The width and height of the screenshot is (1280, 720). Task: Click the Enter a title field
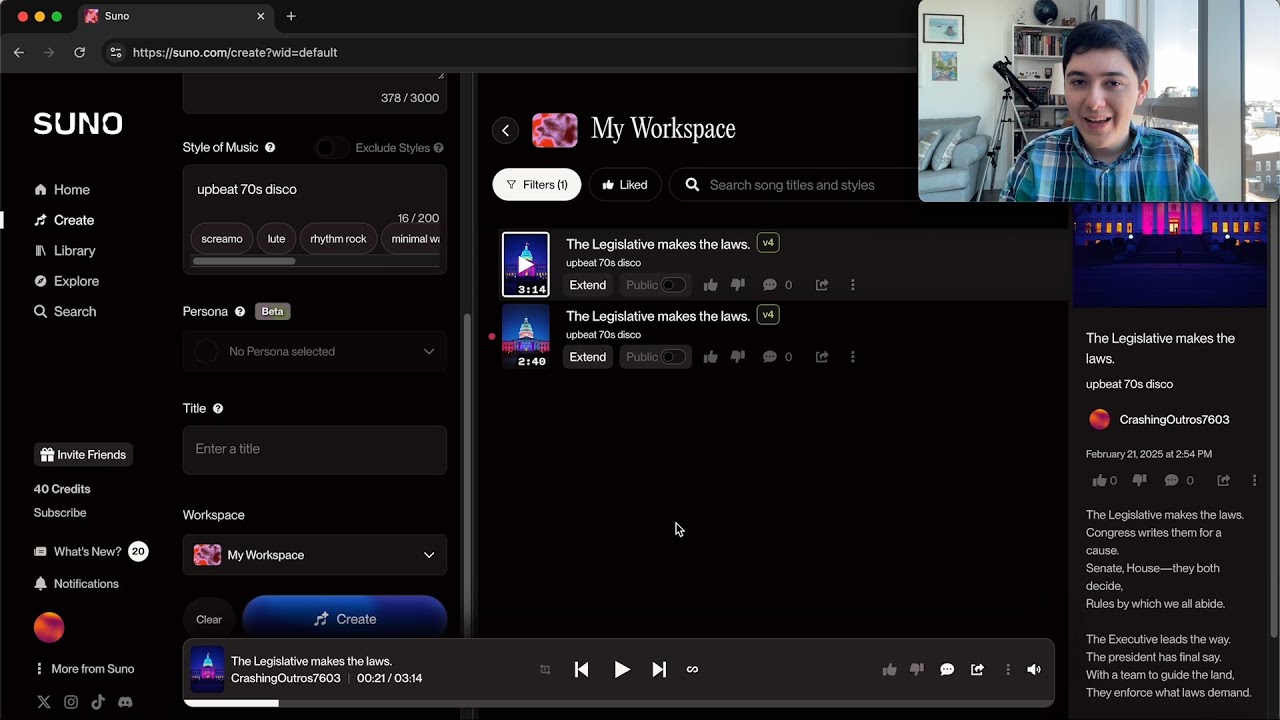(315, 449)
